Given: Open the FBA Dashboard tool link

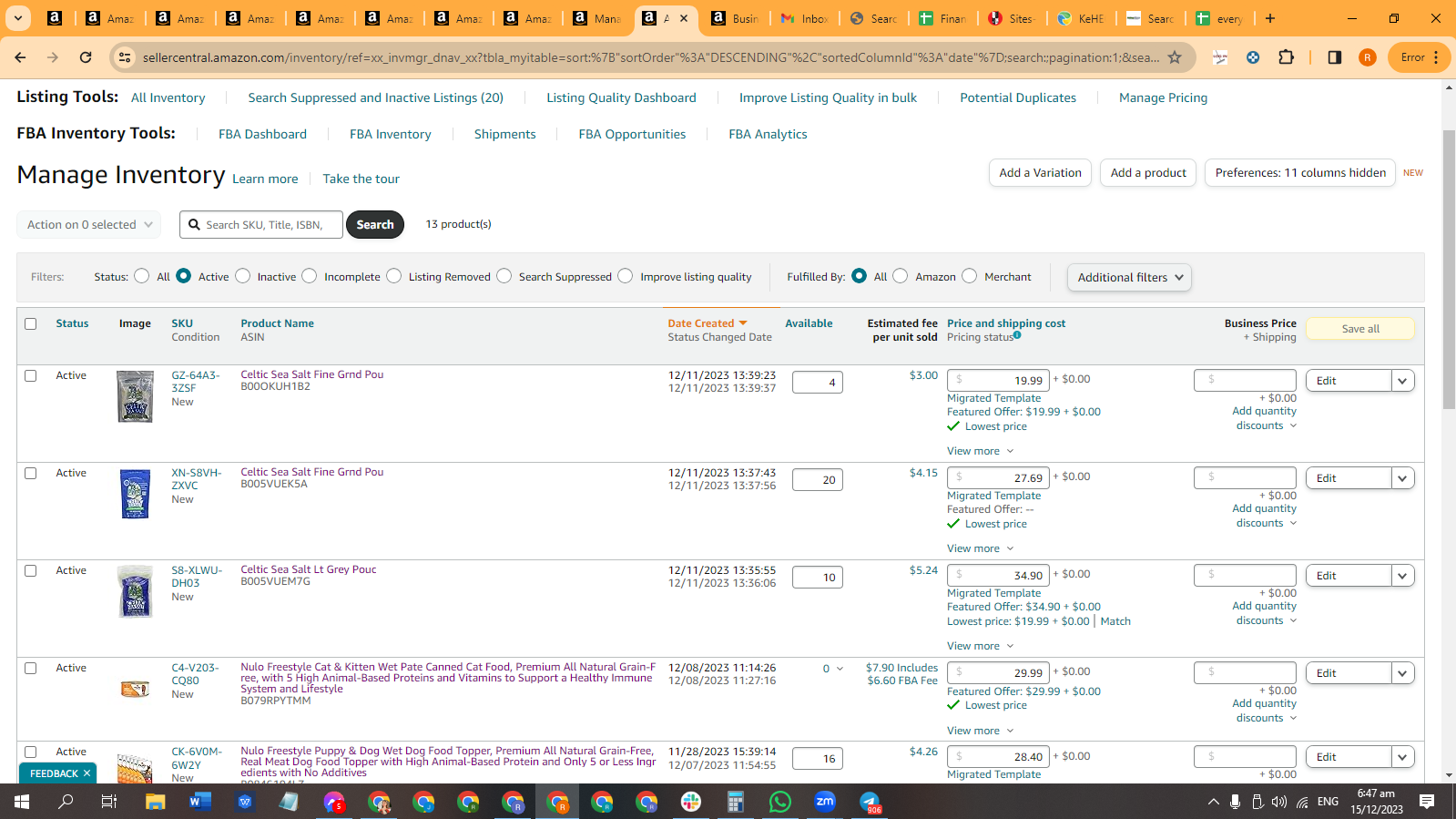Looking at the screenshot, I should pos(262,134).
